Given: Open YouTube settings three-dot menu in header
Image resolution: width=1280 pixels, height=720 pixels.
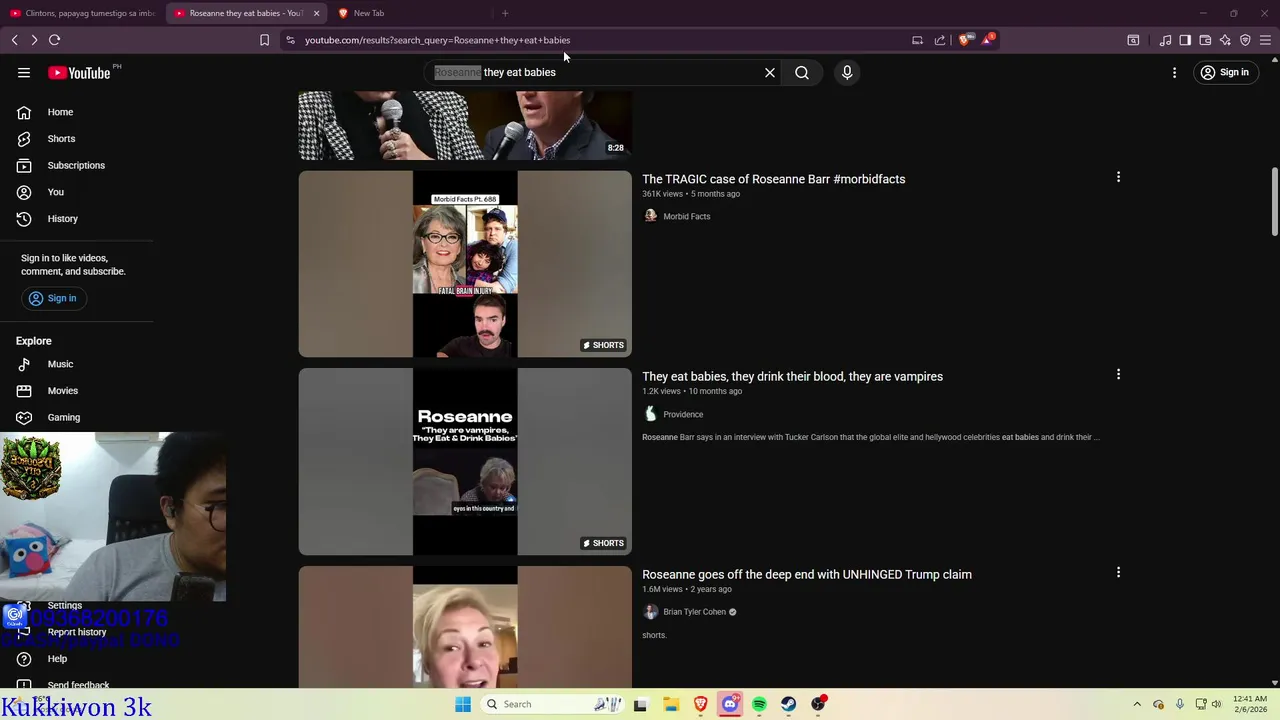Looking at the screenshot, I should [1175, 72].
